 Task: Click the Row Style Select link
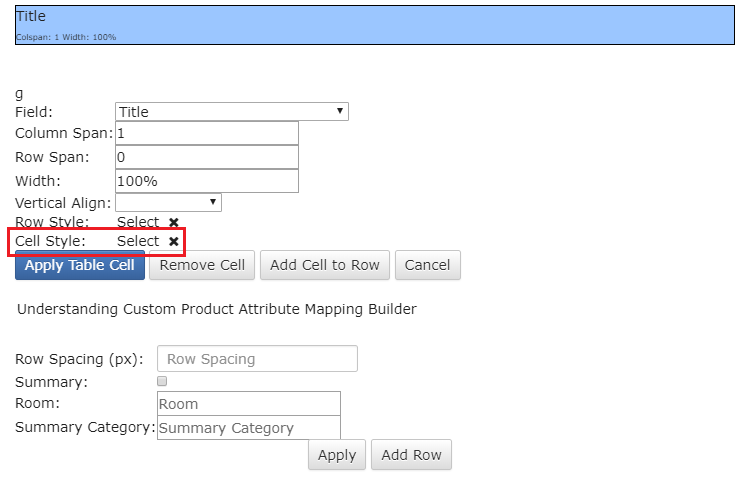(x=138, y=222)
